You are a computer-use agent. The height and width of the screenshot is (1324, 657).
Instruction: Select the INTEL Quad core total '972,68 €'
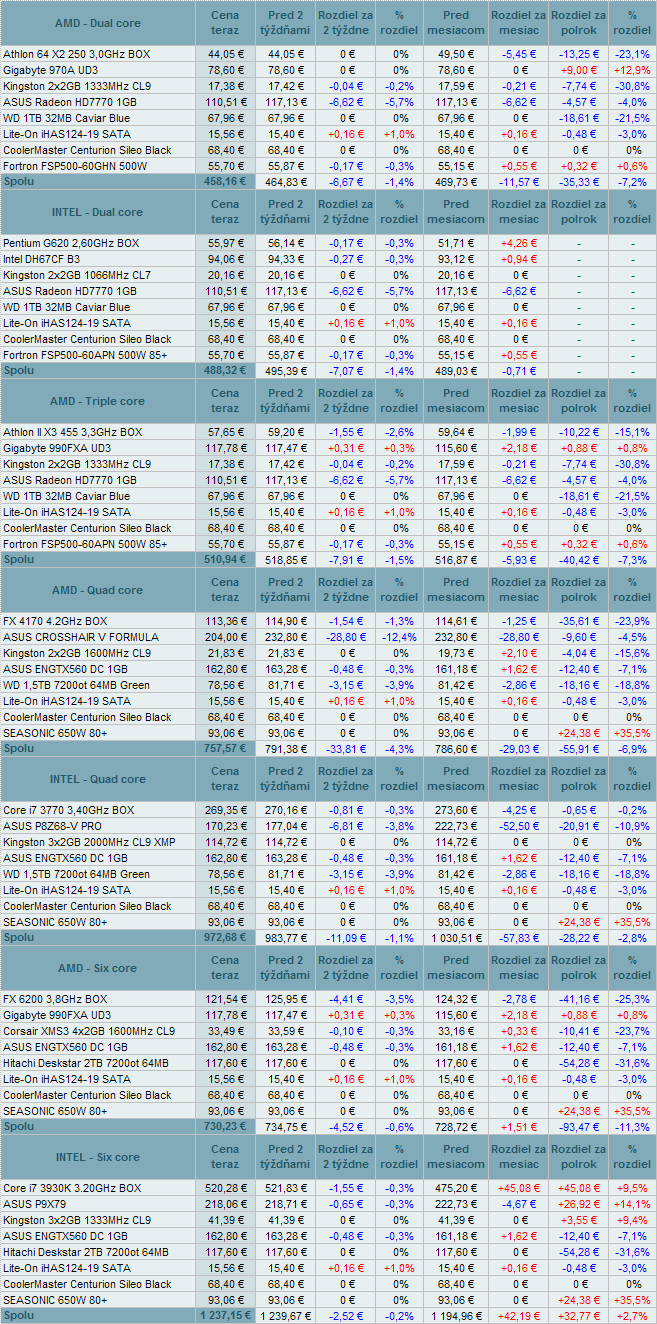pos(225,937)
